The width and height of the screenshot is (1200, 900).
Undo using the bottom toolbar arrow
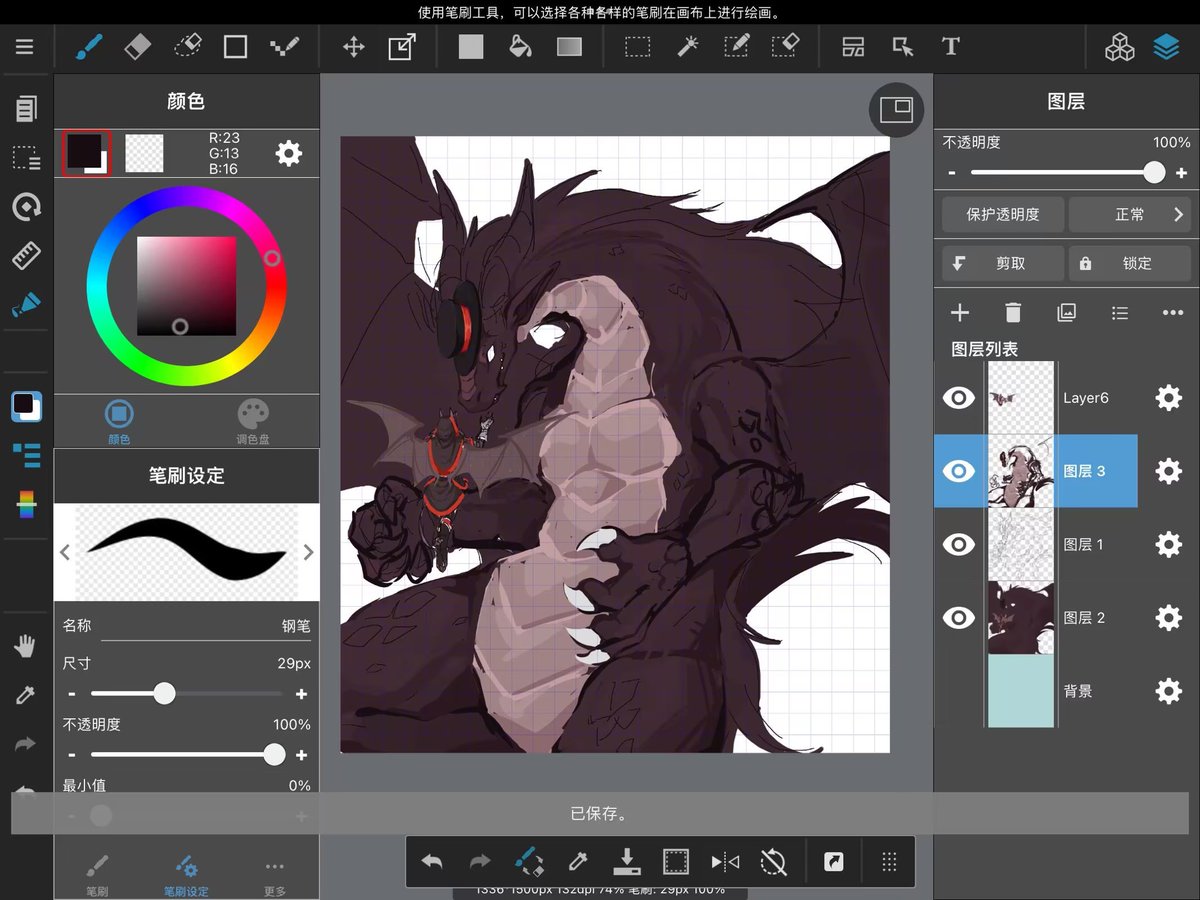coord(432,862)
